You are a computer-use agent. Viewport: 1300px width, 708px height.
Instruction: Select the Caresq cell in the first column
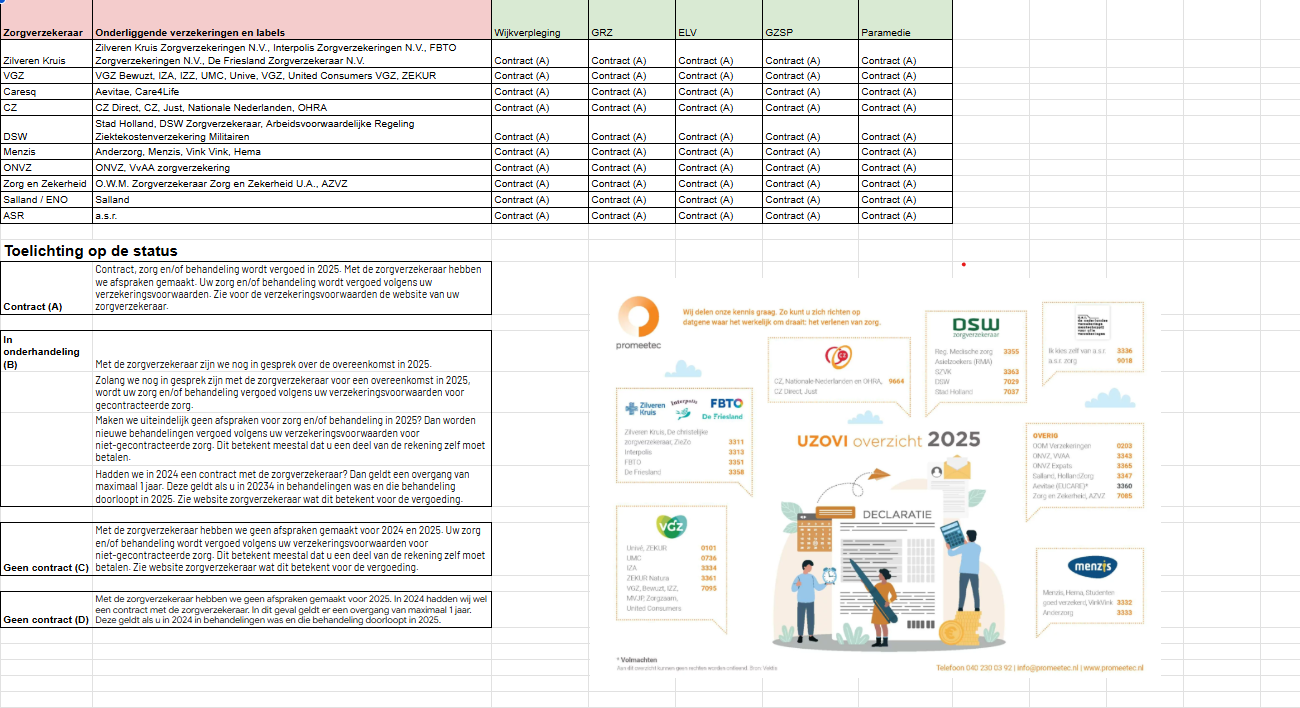click(46, 91)
